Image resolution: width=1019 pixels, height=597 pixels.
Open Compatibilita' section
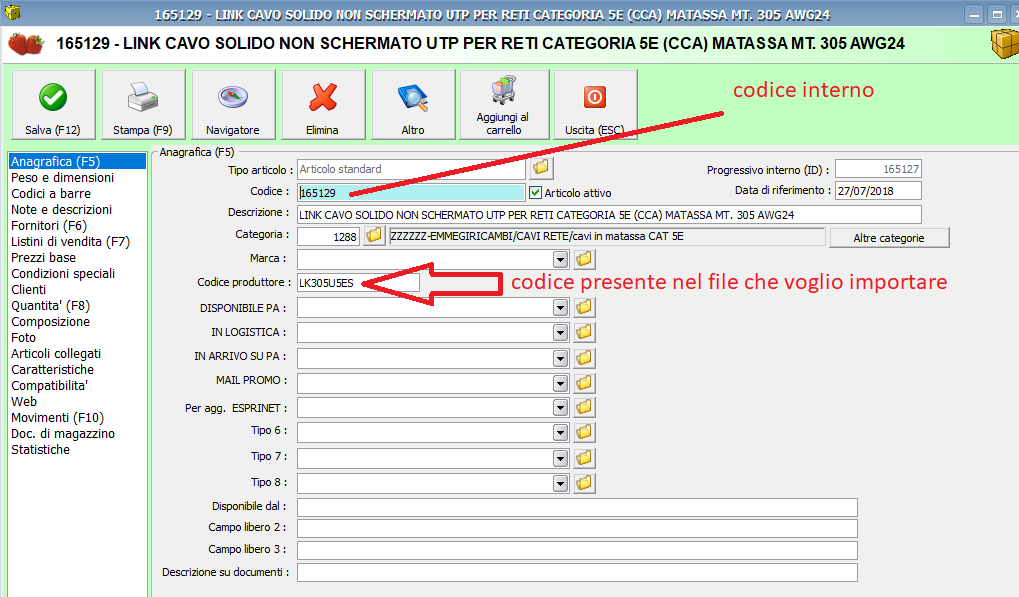point(49,386)
